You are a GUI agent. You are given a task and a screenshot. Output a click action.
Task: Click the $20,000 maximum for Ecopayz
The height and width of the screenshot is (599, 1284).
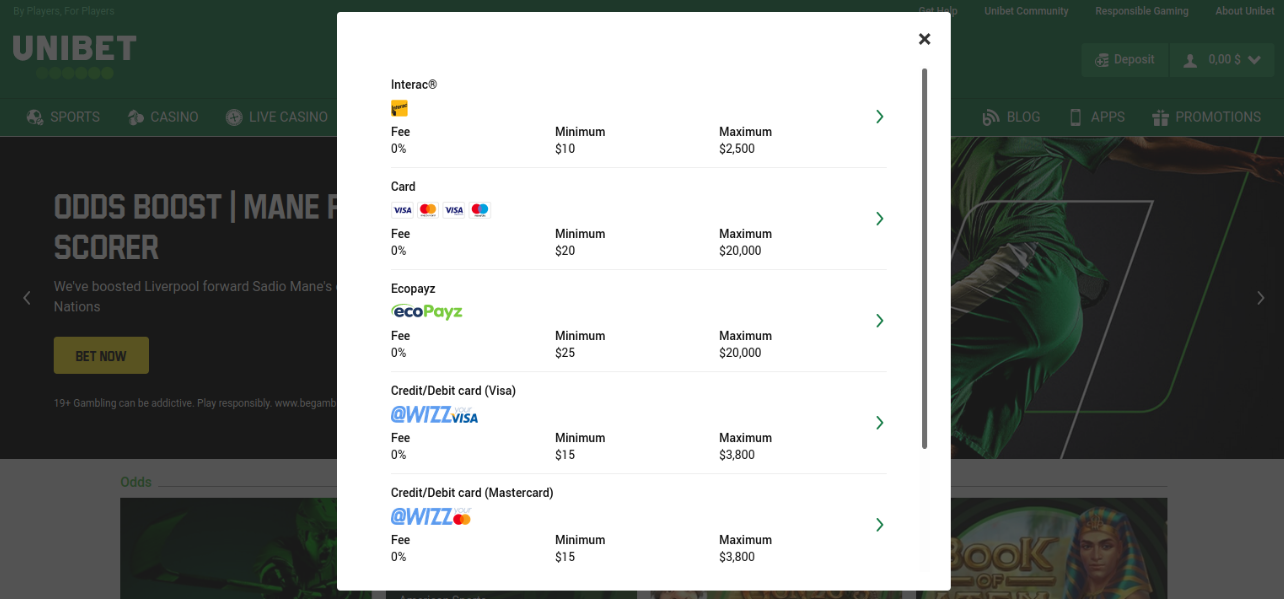[x=740, y=353]
